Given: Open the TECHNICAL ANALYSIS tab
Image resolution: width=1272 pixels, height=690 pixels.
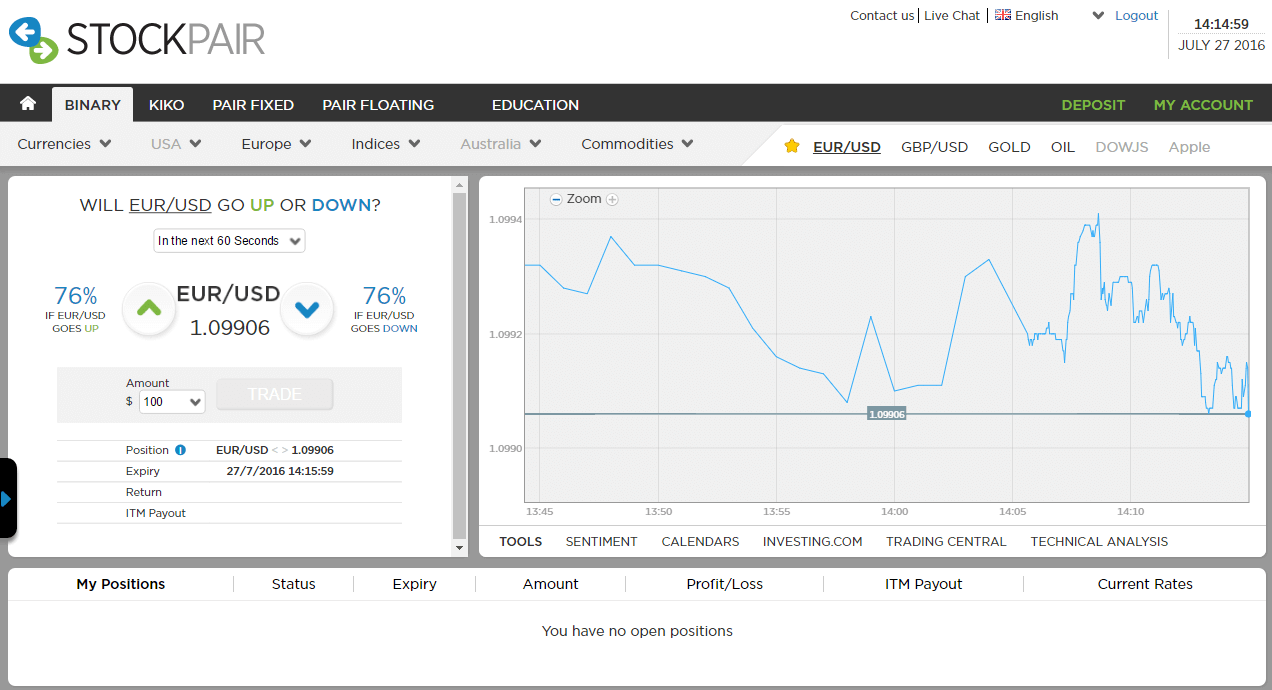Looking at the screenshot, I should point(1099,541).
